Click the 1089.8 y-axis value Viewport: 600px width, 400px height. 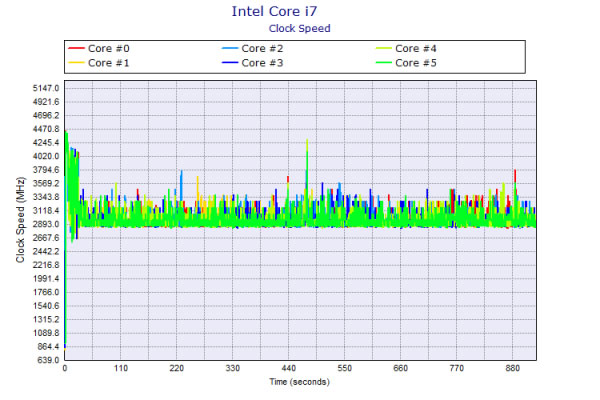[46, 333]
